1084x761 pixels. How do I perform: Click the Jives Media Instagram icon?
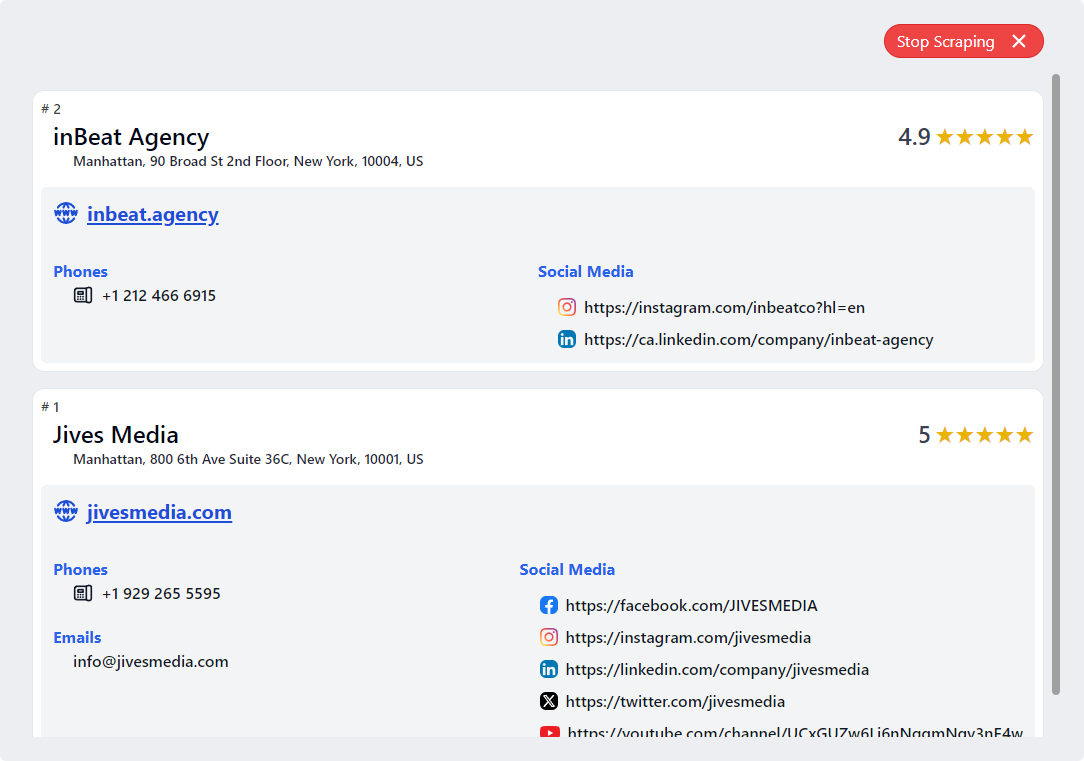tap(549, 637)
